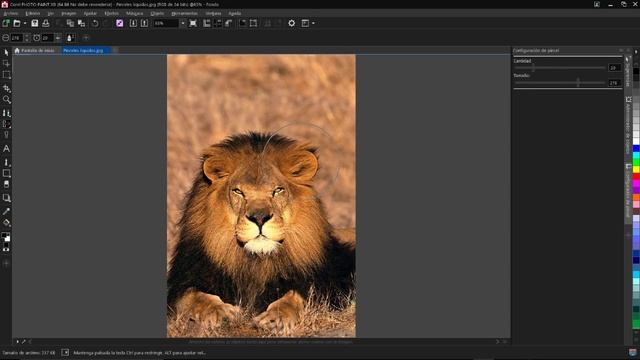Screen dimensions: 640x360
Task: Select the Eraser tool in the toolbox
Action: tap(6, 184)
